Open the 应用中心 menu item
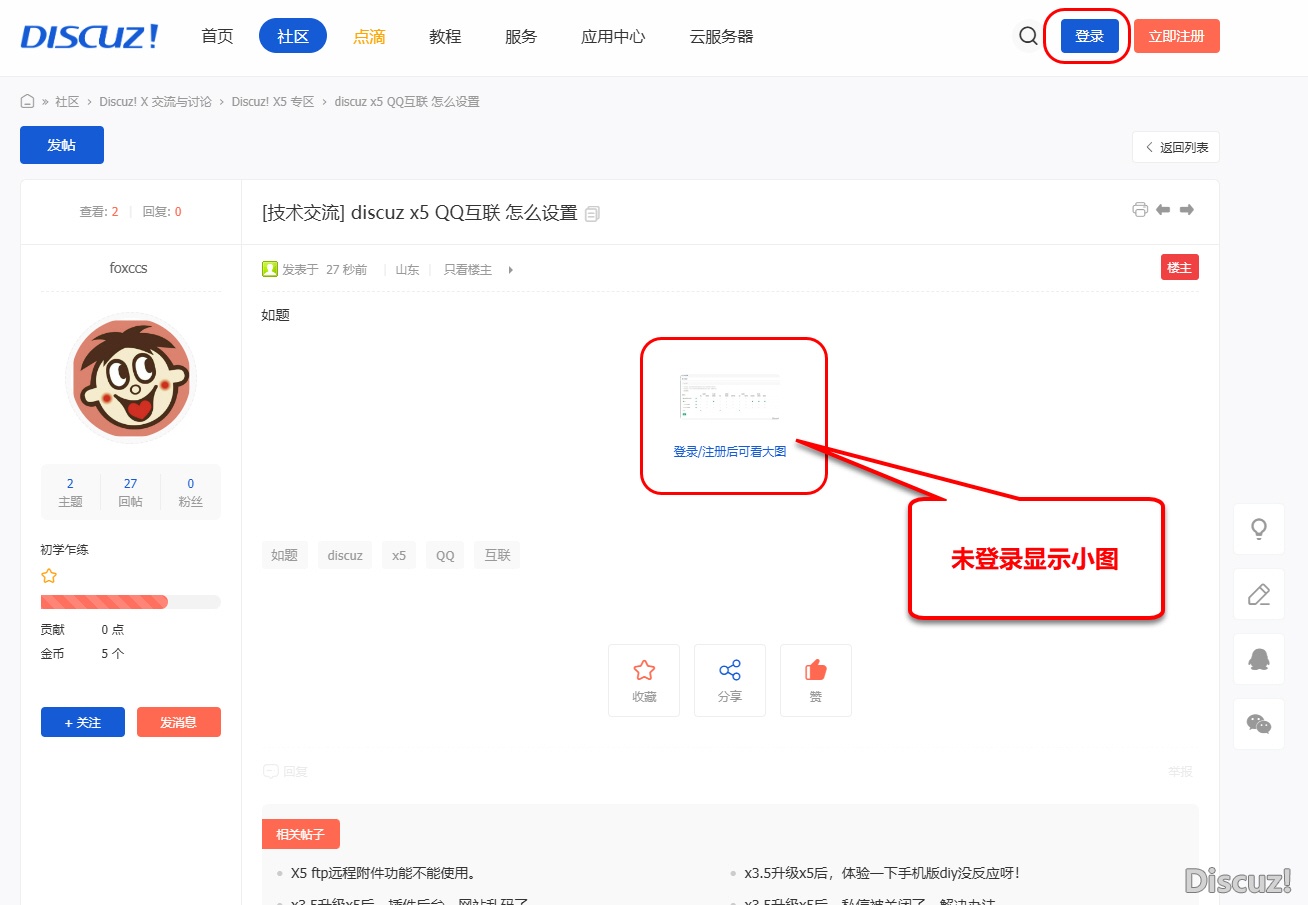The width and height of the screenshot is (1308, 905). (x=613, y=37)
